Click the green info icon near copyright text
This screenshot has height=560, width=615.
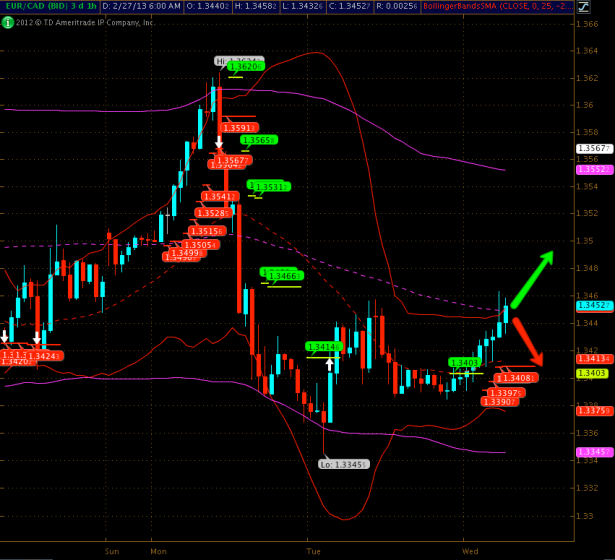(x=8, y=21)
